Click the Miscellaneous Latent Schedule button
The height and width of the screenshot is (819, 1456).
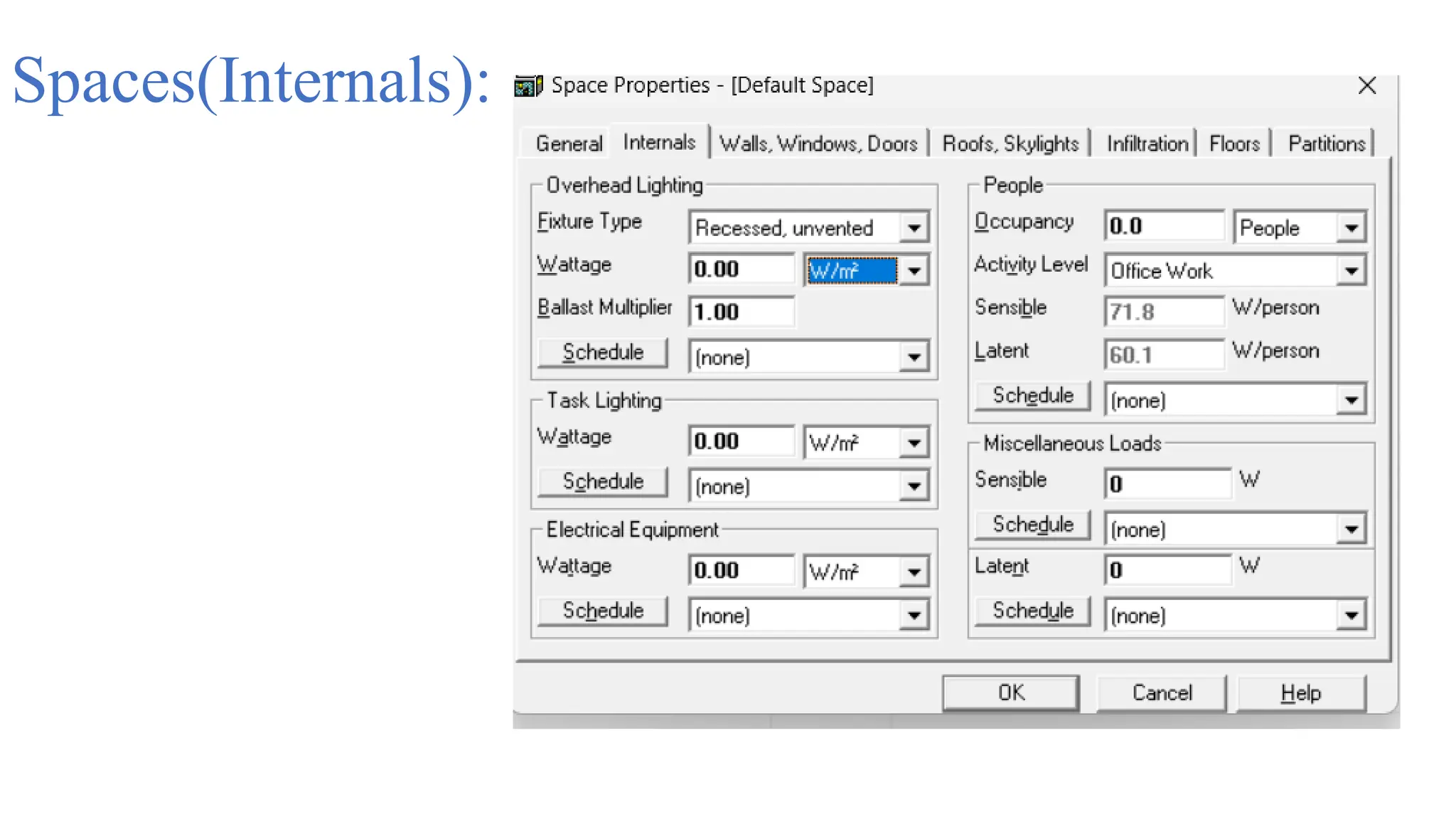pyautogui.click(x=1032, y=611)
